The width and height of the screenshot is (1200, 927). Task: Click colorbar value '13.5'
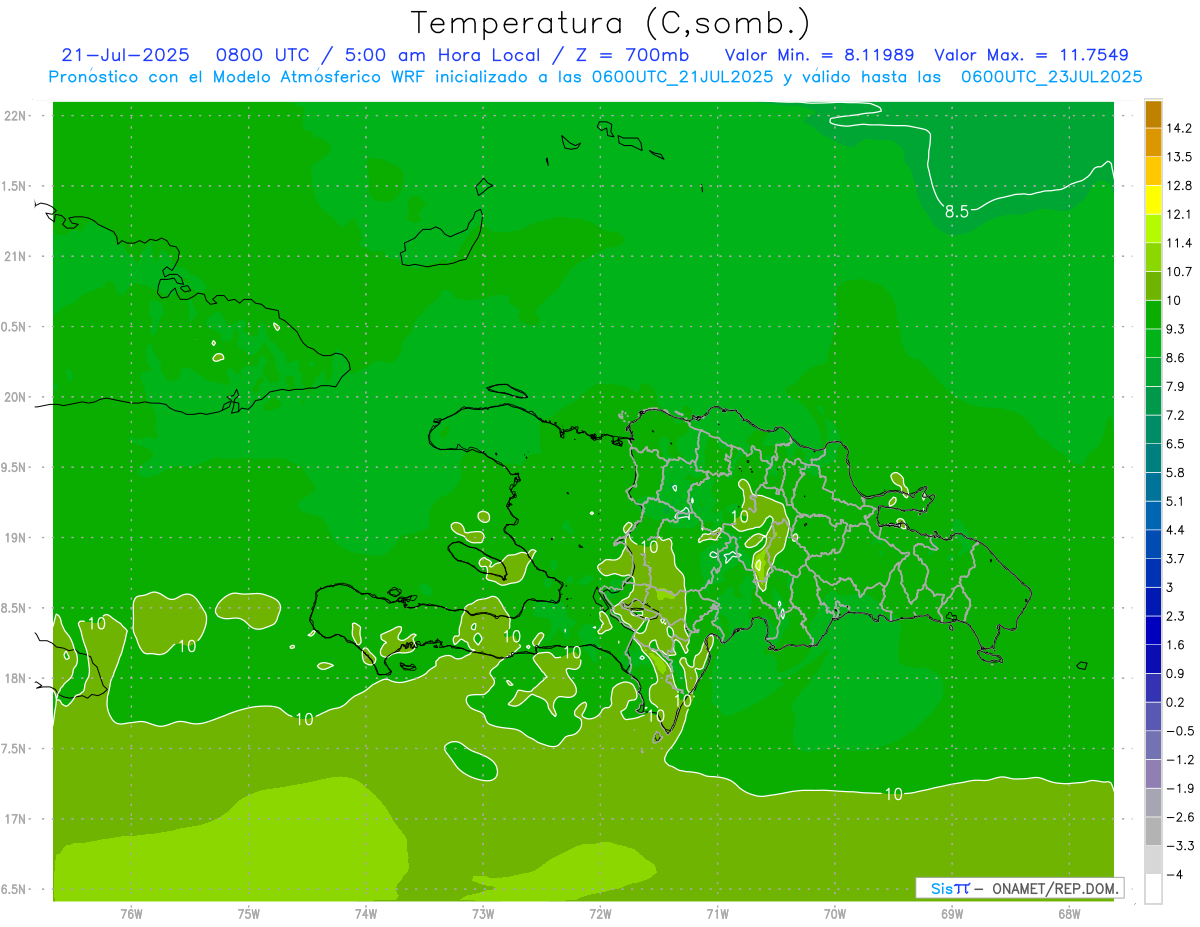pos(1179,157)
